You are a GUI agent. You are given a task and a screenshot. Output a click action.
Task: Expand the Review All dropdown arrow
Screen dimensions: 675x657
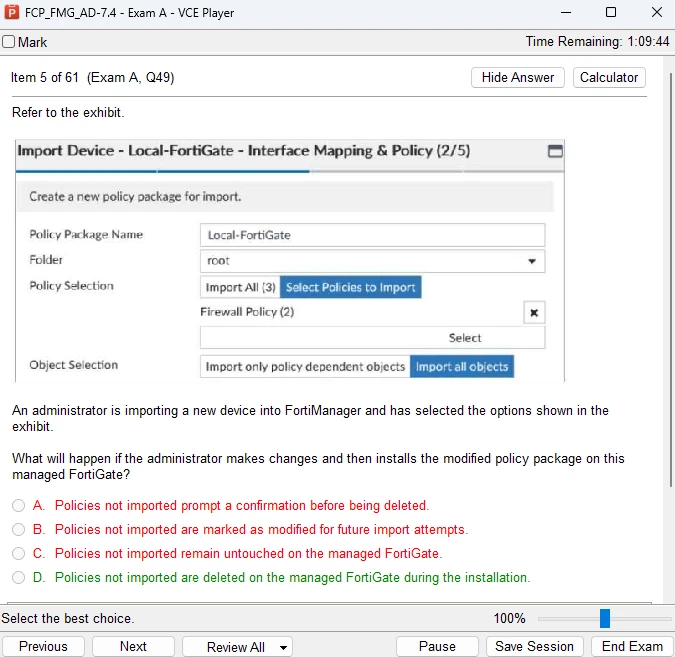point(283,648)
